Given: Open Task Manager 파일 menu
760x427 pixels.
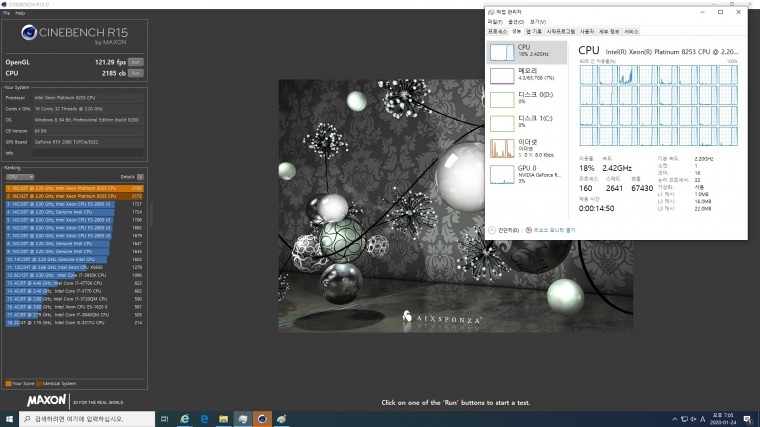Looking at the screenshot, I should [x=495, y=22].
